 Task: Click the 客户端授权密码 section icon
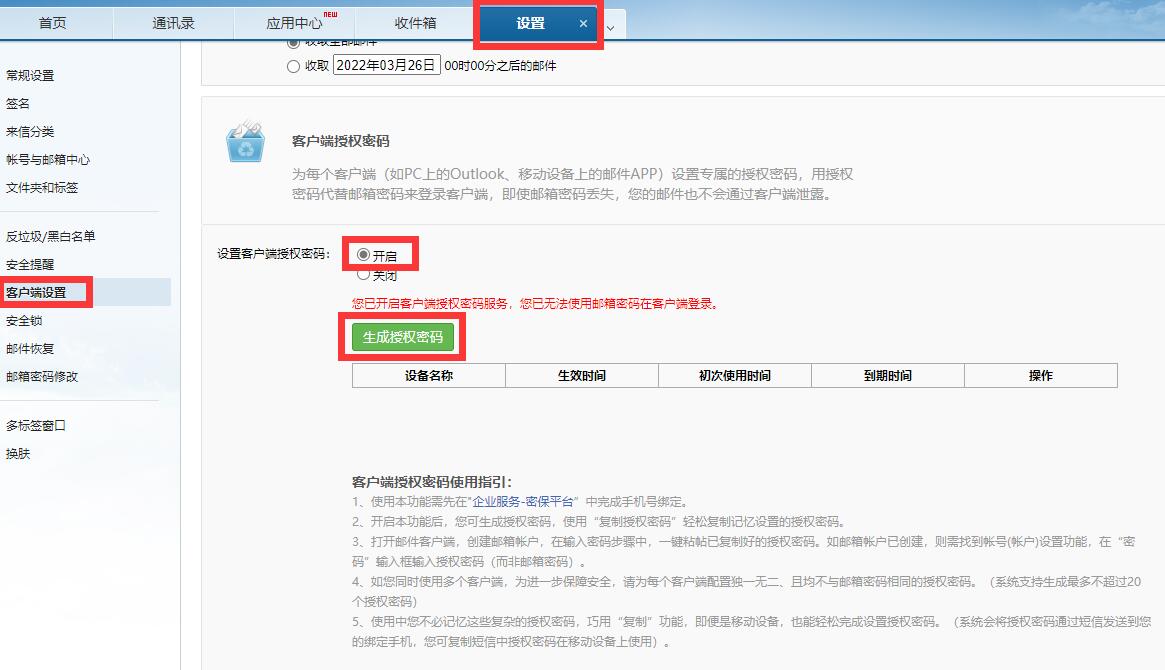coord(245,140)
